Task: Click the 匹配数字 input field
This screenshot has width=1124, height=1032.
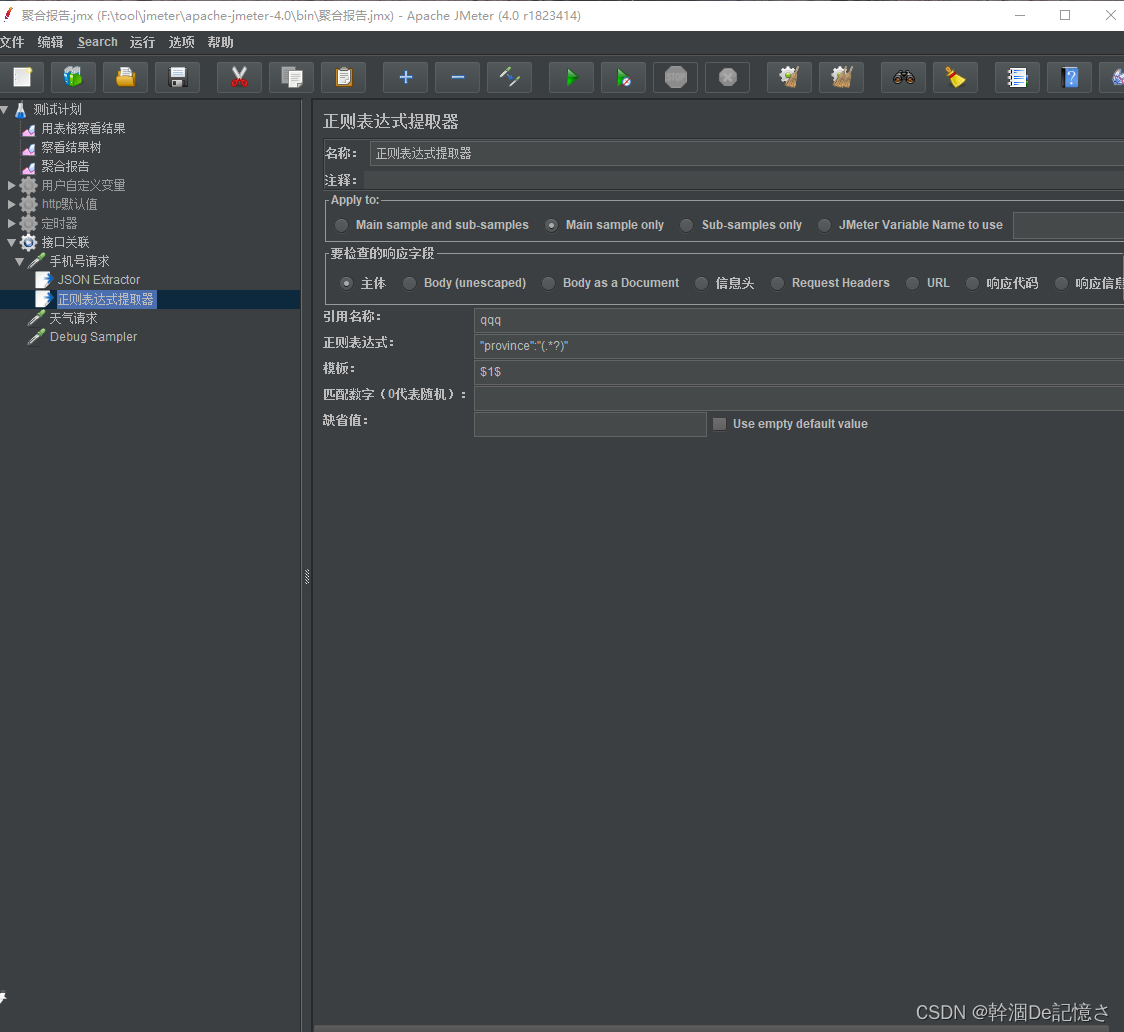Action: click(x=799, y=398)
